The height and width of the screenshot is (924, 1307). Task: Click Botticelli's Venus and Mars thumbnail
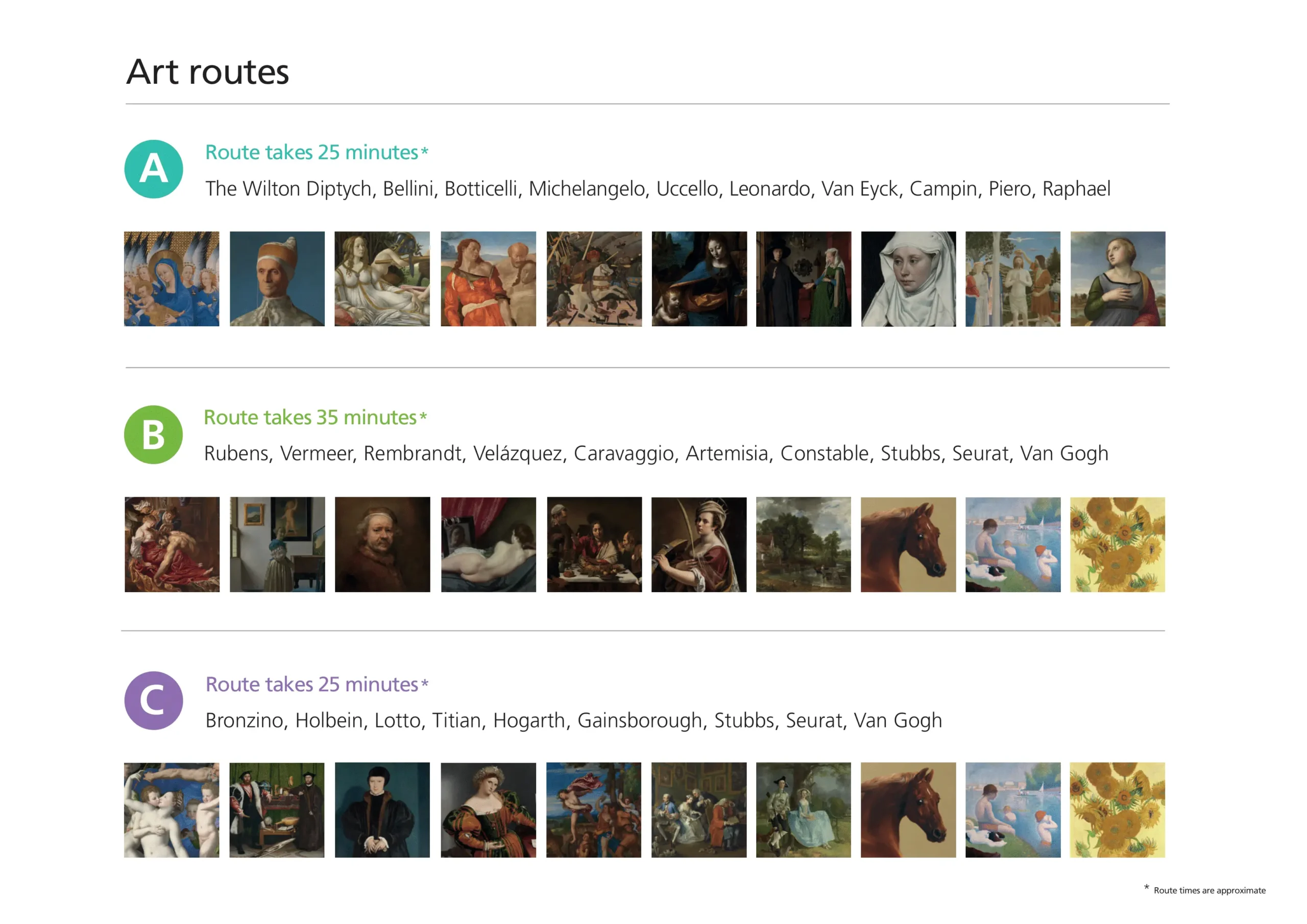coord(382,278)
